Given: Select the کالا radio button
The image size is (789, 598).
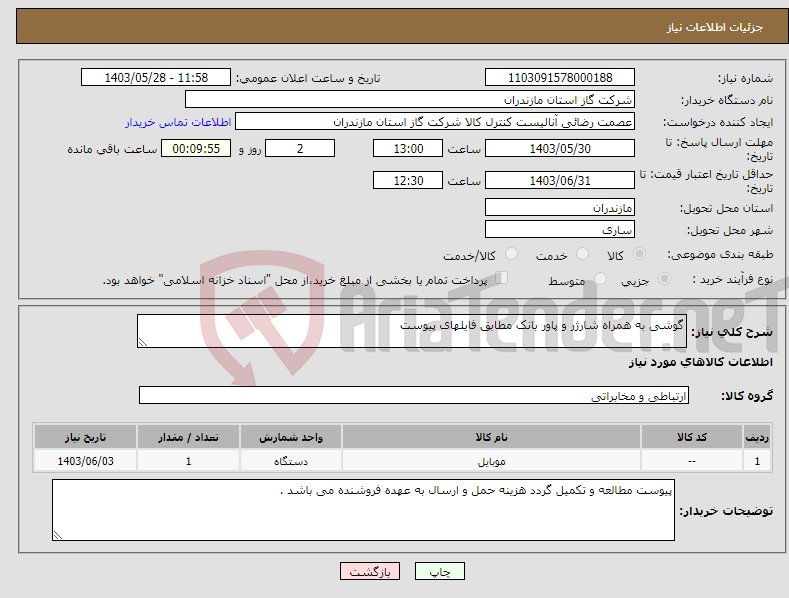Looking at the screenshot, I should click(x=639, y=254).
